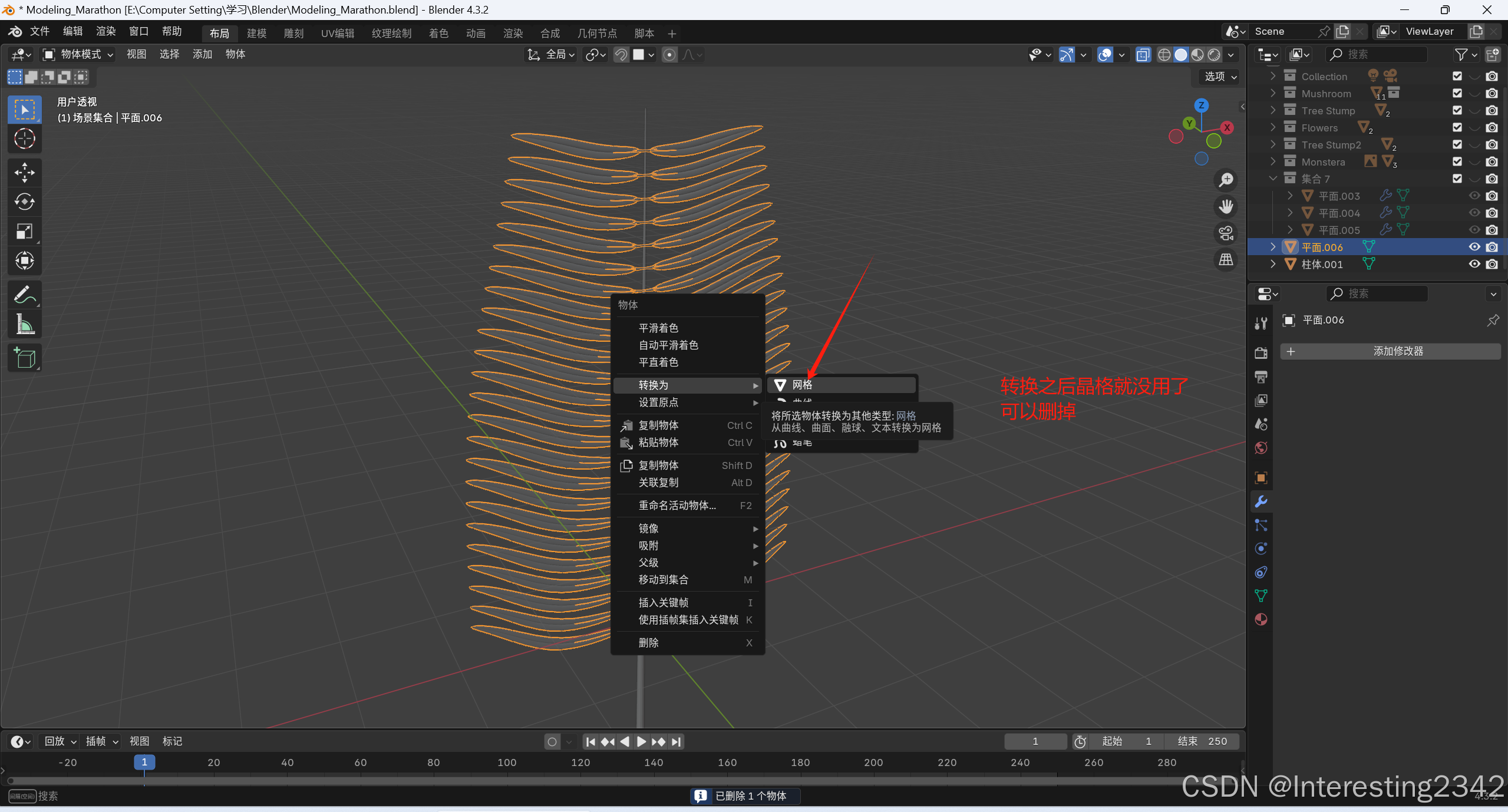The image size is (1508, 812).
Task: Switch to the UV编辑 workspace tab
Action: (x=337, y=34)
